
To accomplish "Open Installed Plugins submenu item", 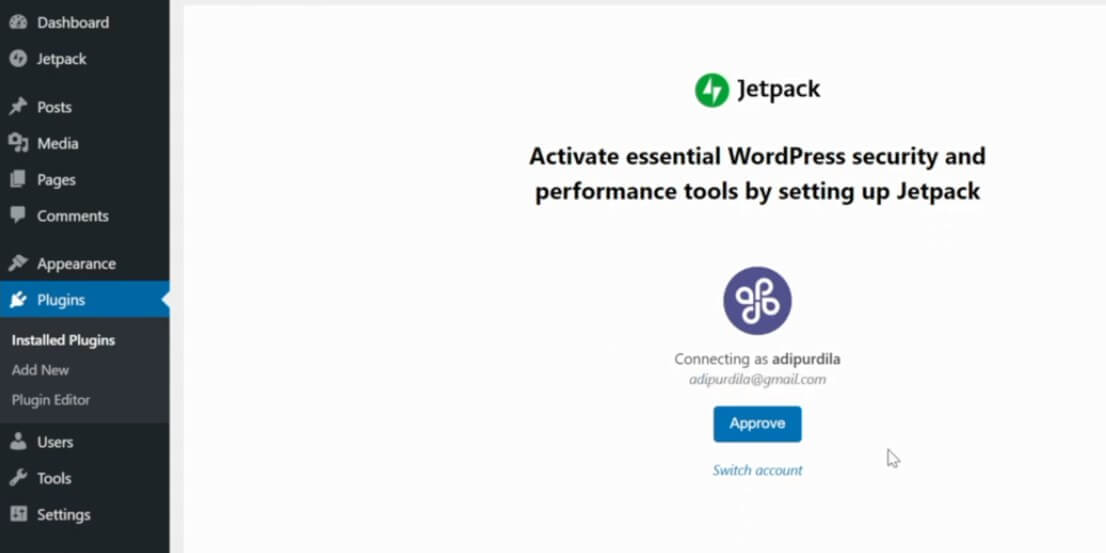I will pyautogui.click(x=63, y=341).
